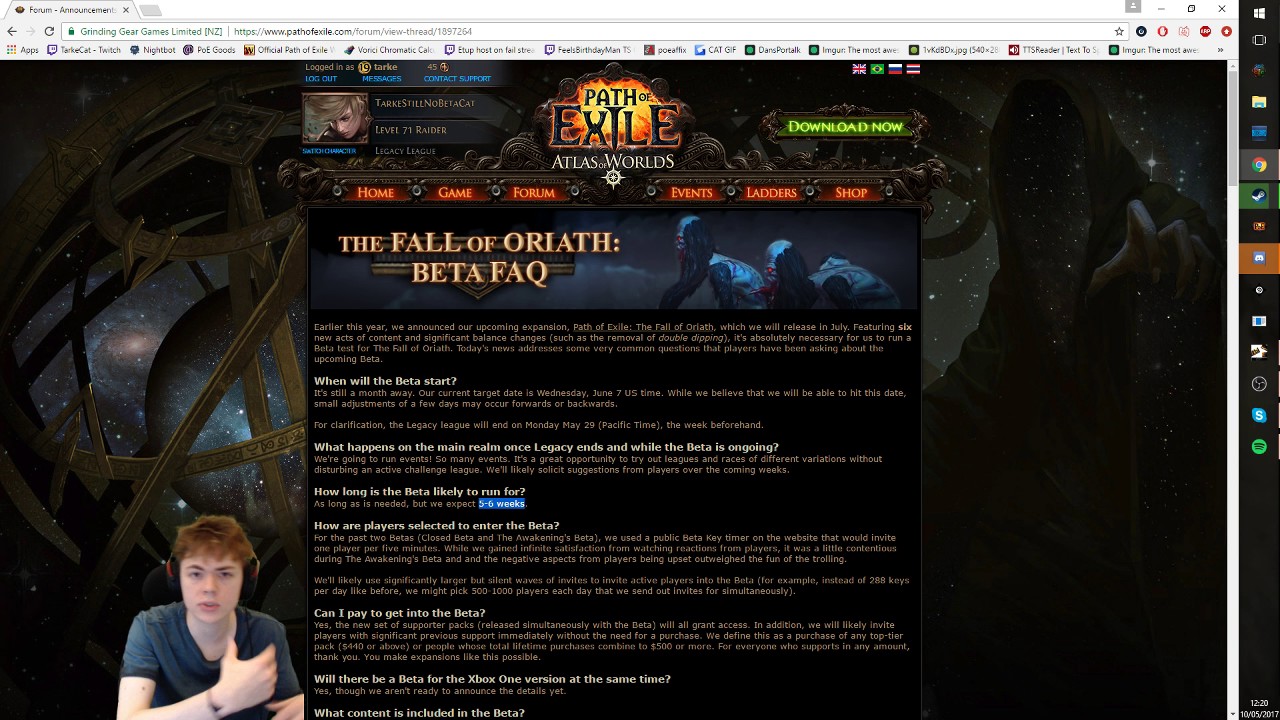
Task: Select the Thai flag language
Action: click(x=913, y=69)
